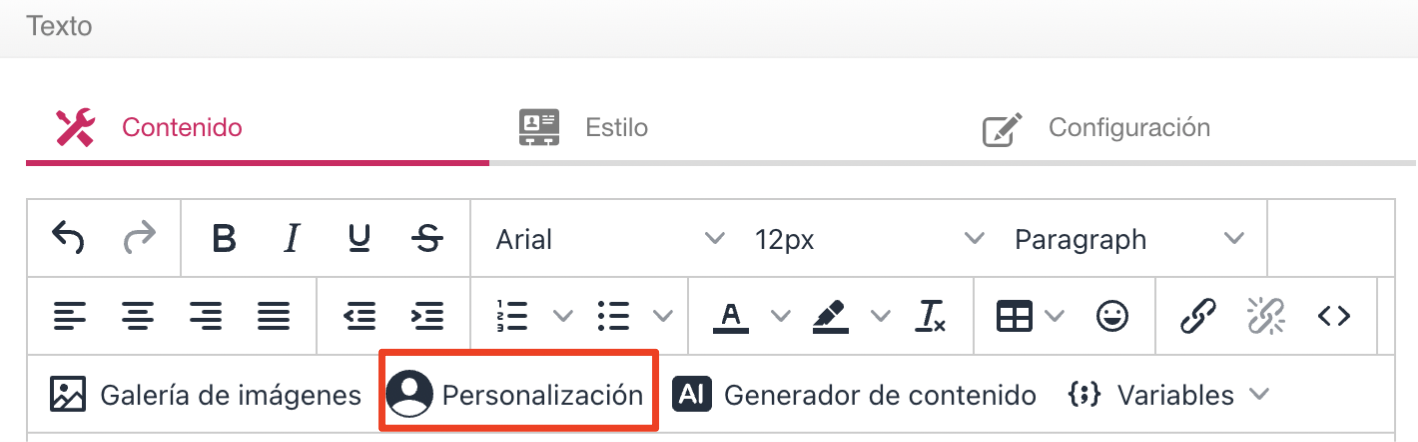
Task: Justify the paragraph text
Action: pos(273,317)
